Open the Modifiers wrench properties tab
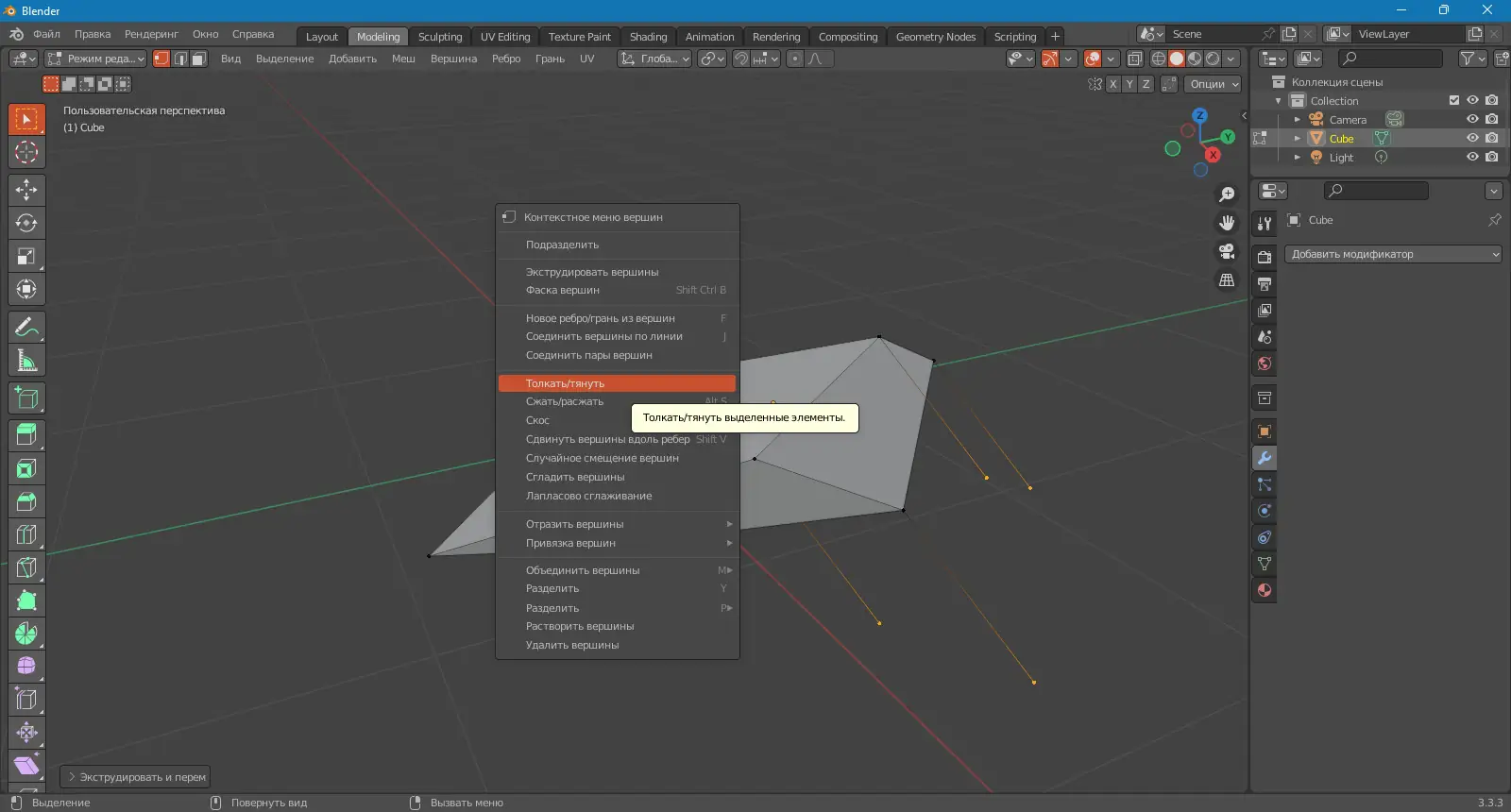Screen dimensions: 1511x812 (x=1265, y=458)
